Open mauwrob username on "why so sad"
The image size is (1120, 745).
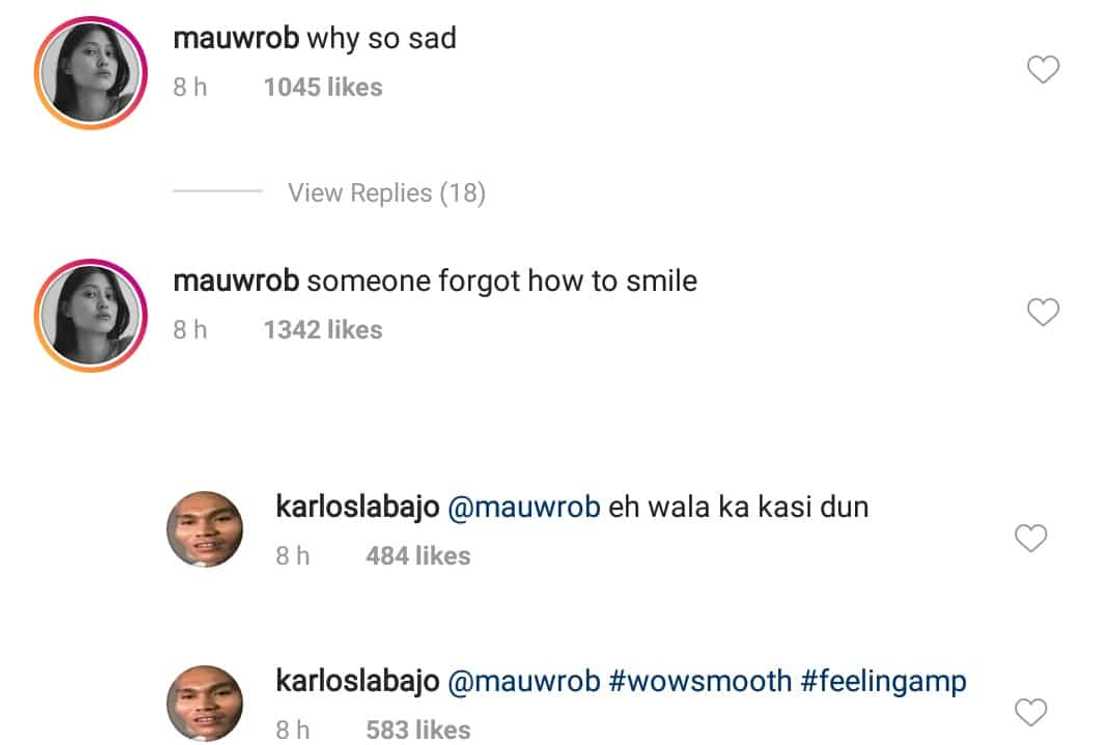[x=236, y=38]
